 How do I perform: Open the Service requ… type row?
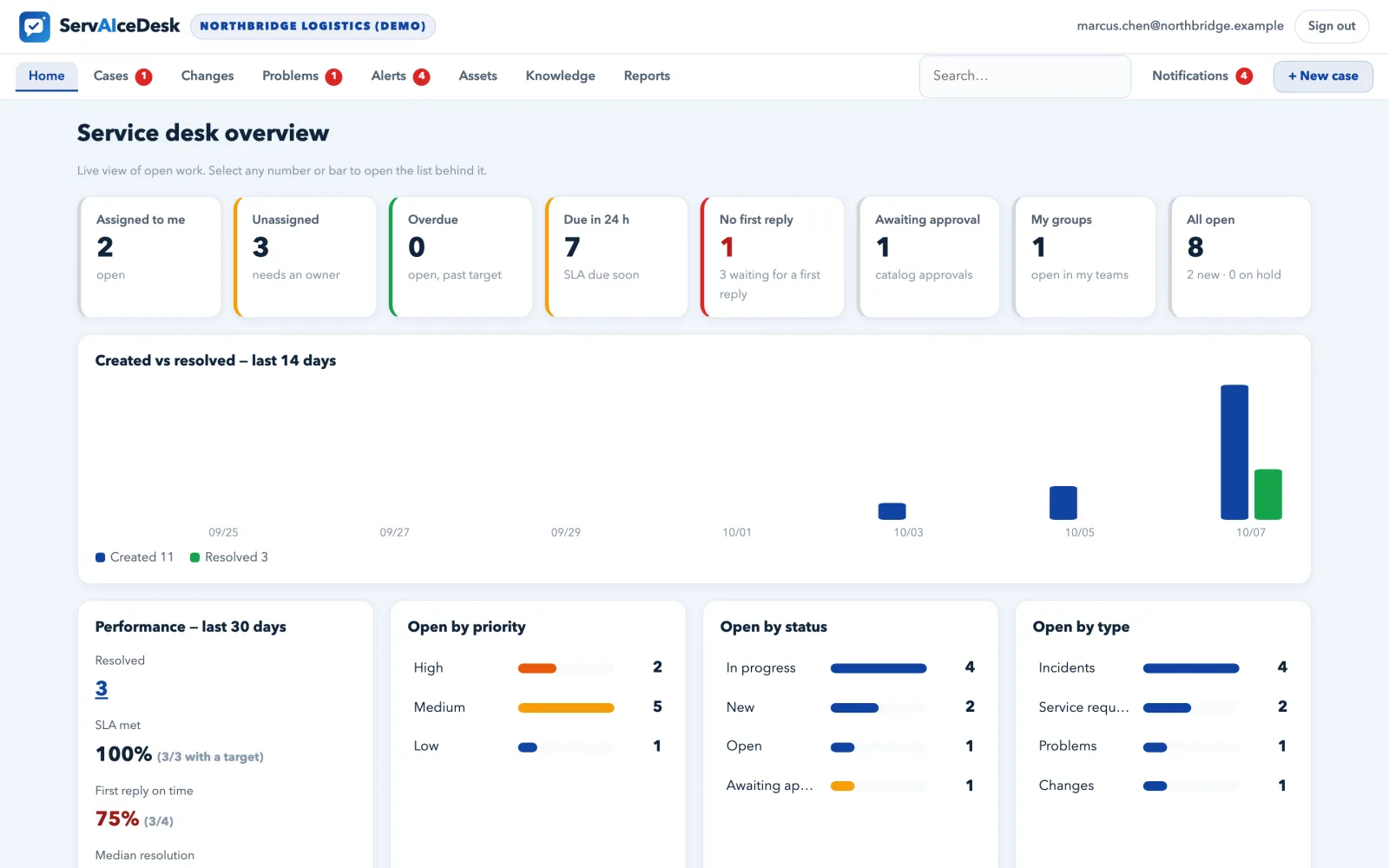click(1163, 707)
